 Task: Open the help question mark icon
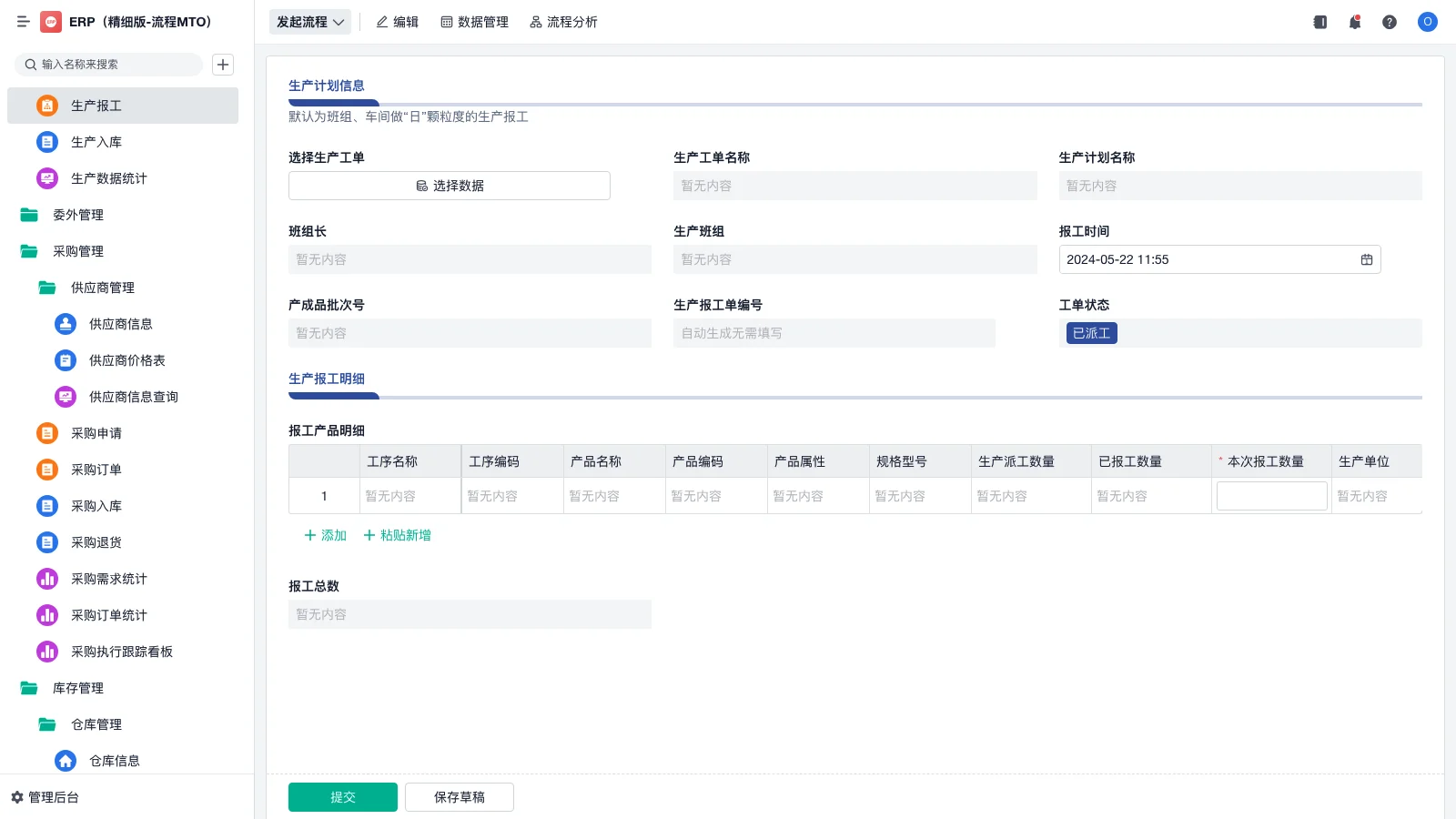click(1390, 22)
